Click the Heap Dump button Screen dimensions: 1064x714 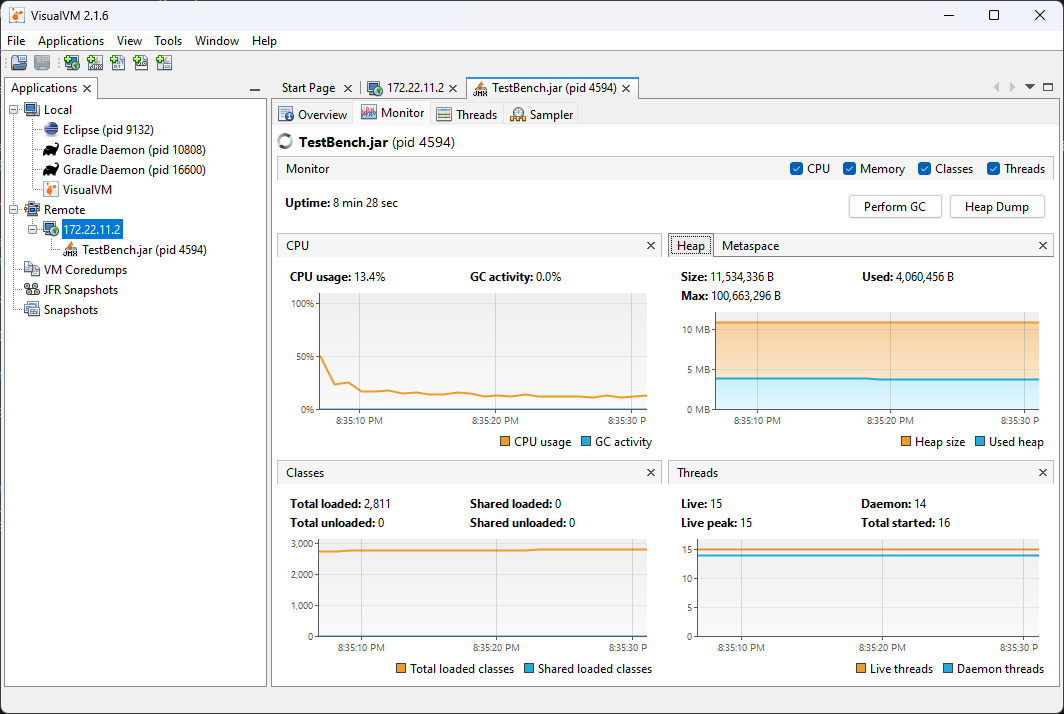[x=997, y=206]
